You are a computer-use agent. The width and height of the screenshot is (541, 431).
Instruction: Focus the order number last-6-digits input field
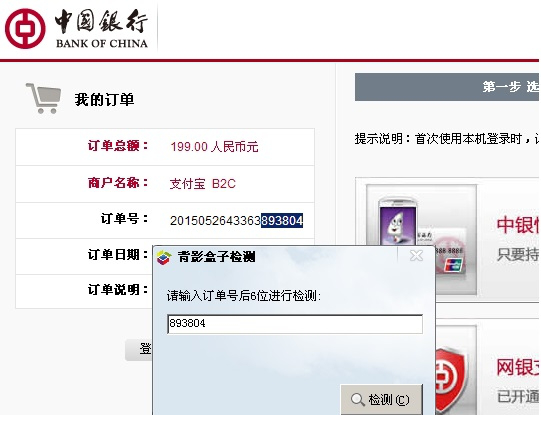[x=295, y=324]
